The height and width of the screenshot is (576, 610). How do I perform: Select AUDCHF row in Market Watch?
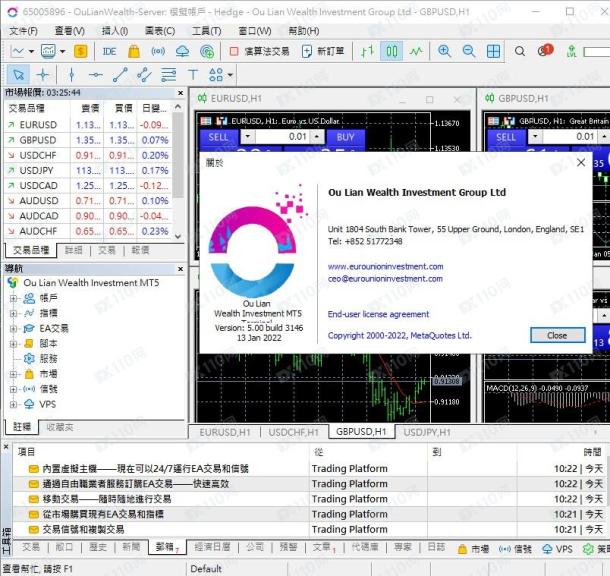pyautogui.click(x=88, y=231)
